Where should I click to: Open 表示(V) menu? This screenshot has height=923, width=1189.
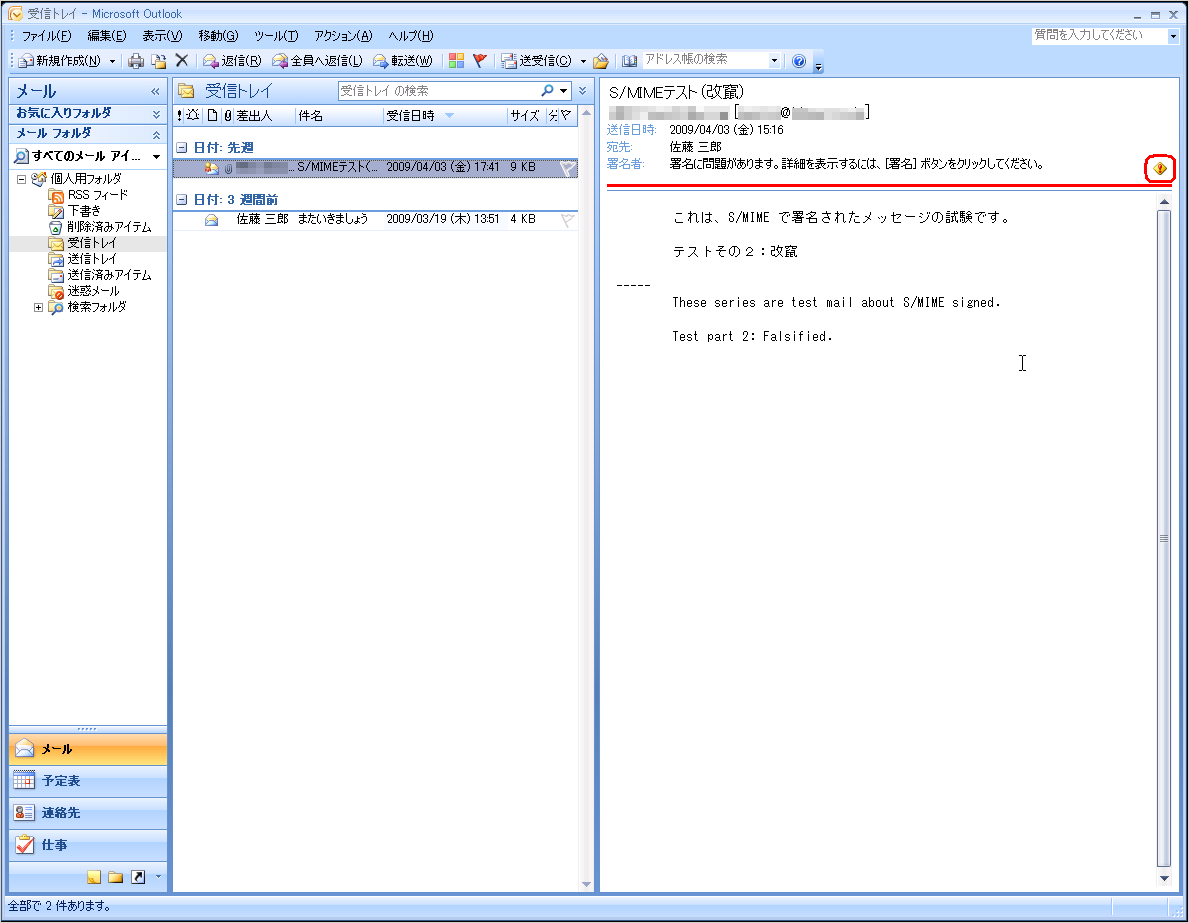point(162,36)
